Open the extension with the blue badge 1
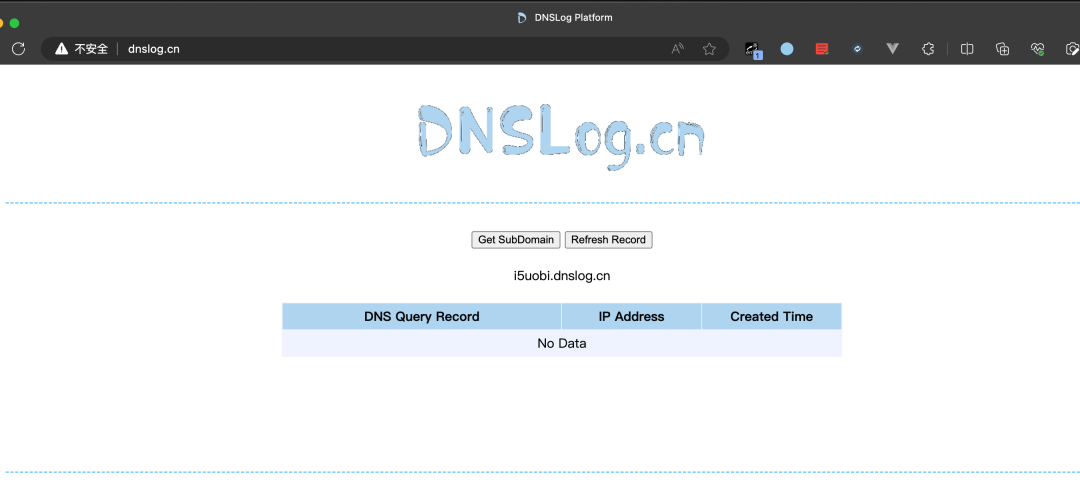The image size is (1080, 493). [x=753, y=50]
